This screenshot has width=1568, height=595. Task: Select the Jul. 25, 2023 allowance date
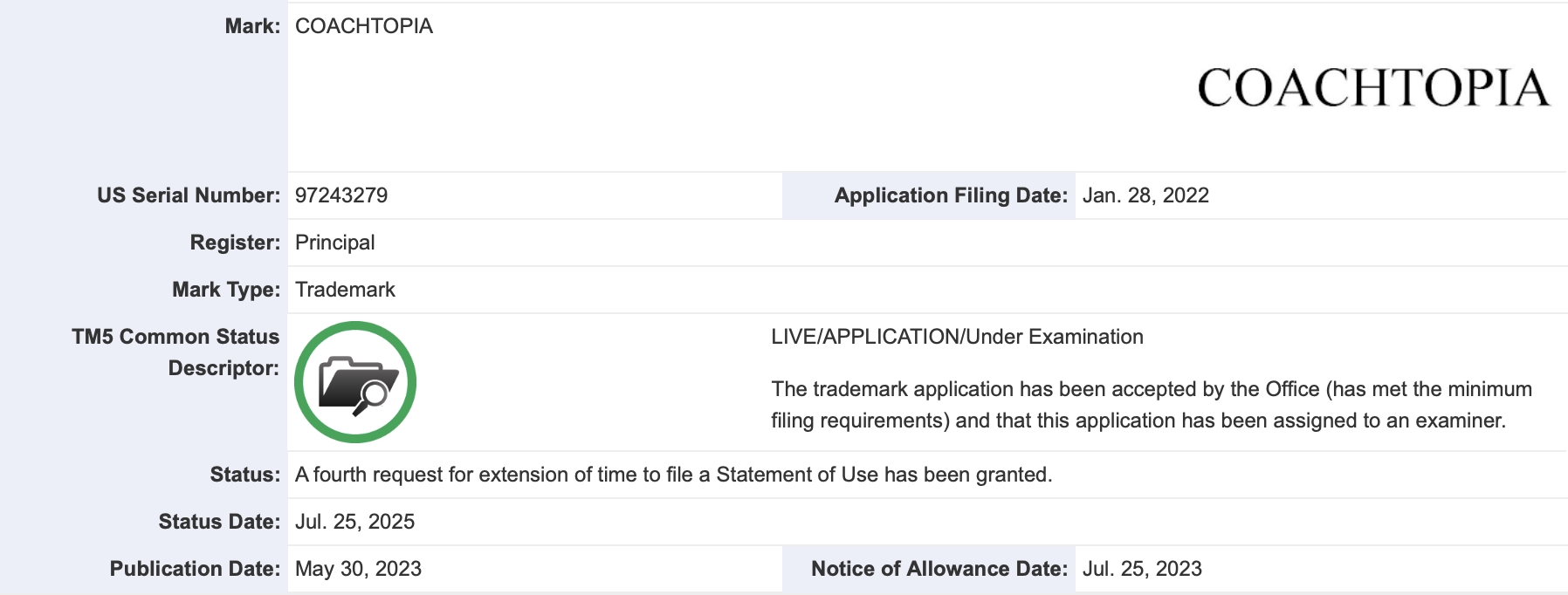1142,569
